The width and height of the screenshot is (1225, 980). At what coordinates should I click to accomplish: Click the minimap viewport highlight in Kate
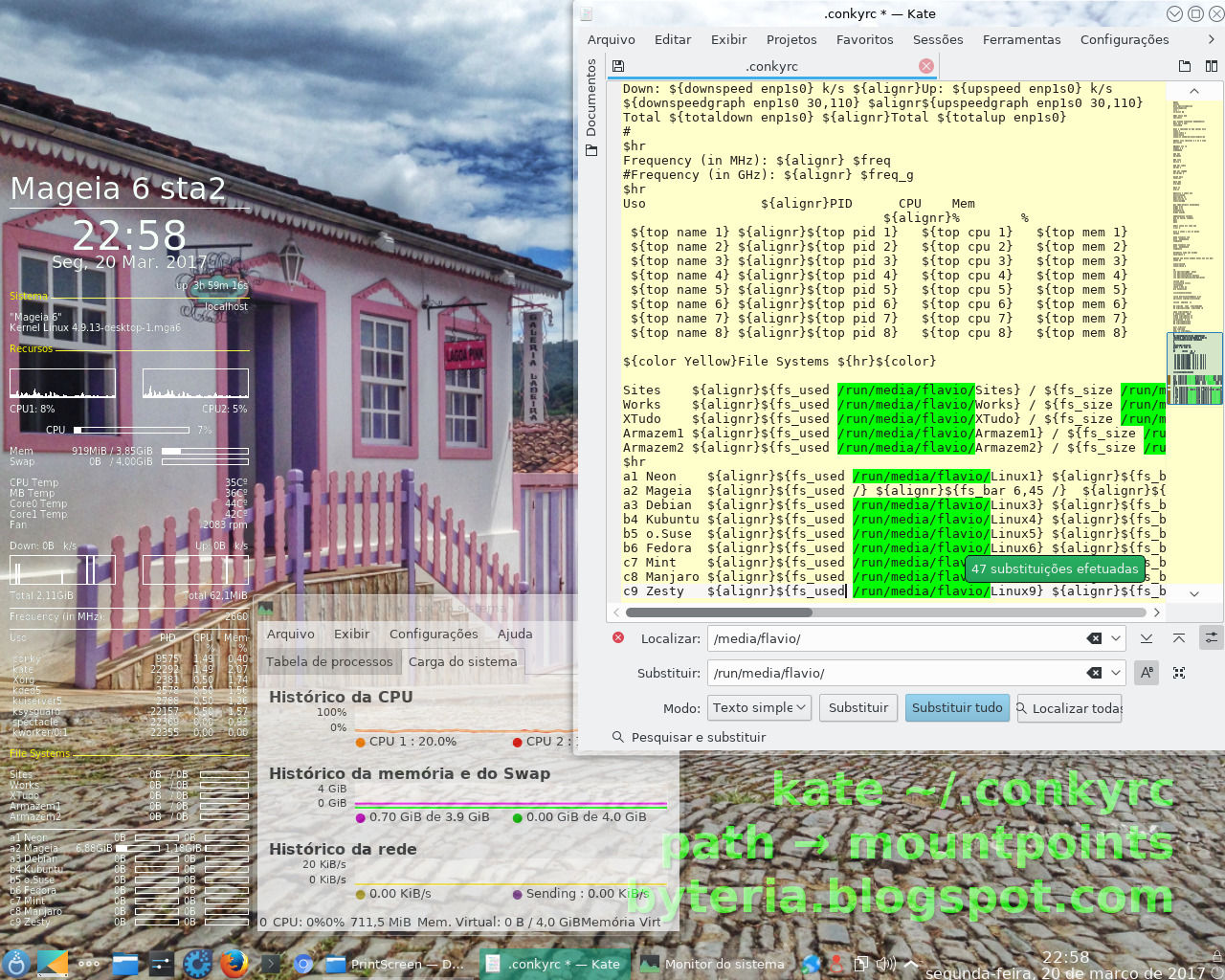click(x=1194, y=368)
